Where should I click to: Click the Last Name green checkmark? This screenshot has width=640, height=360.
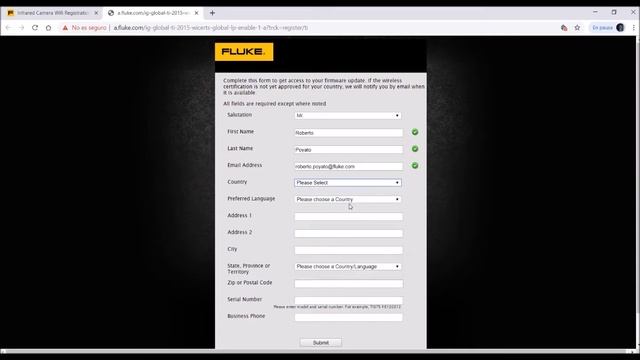tap(415, 149)
